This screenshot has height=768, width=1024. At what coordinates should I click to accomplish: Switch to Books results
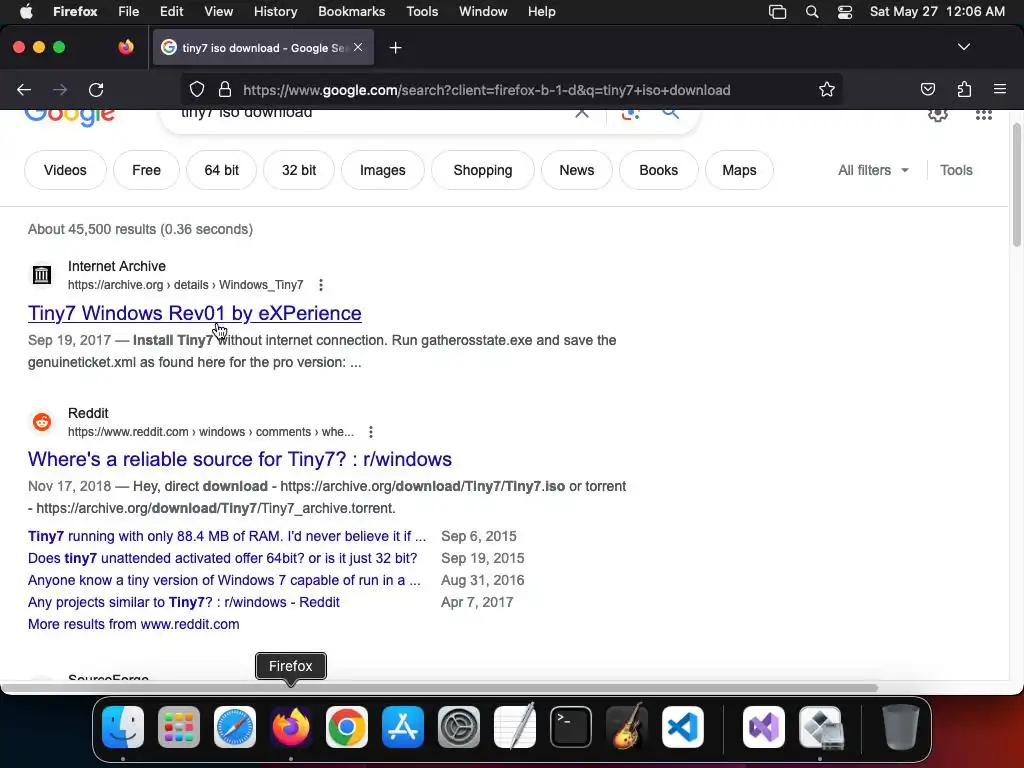[x=658, y=170]
